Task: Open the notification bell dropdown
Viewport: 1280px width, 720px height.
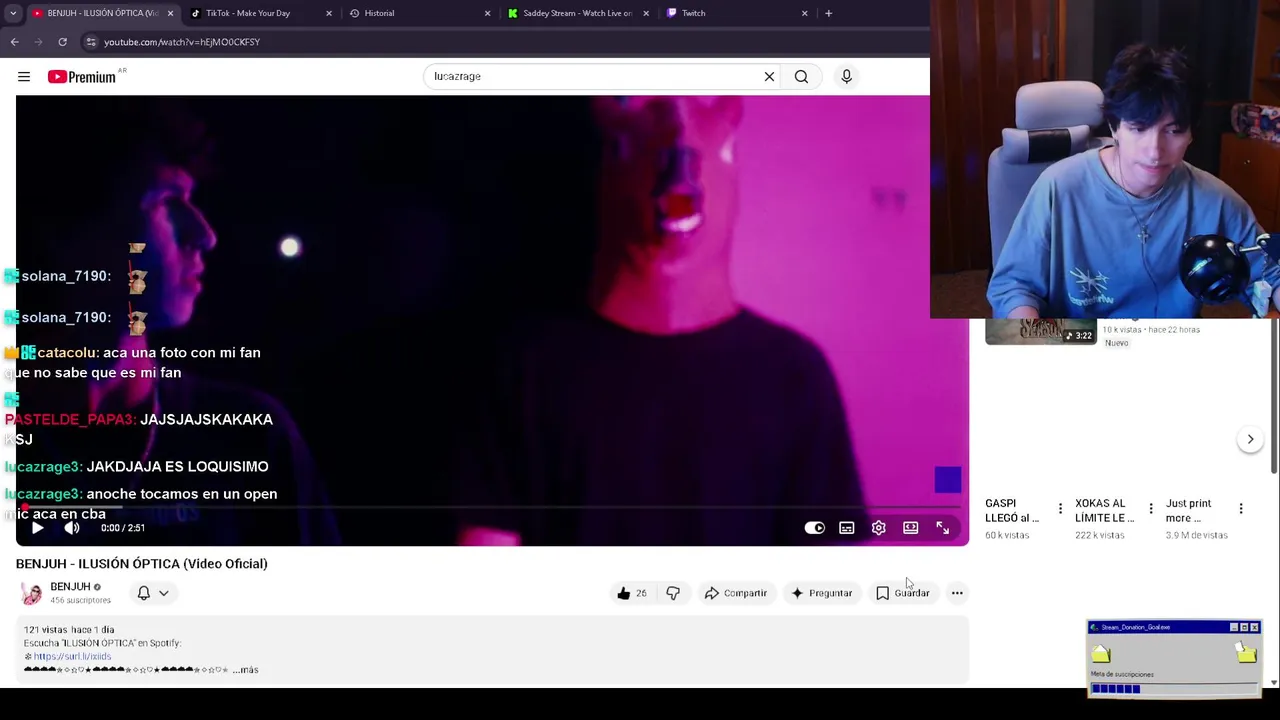Action: 153,593
